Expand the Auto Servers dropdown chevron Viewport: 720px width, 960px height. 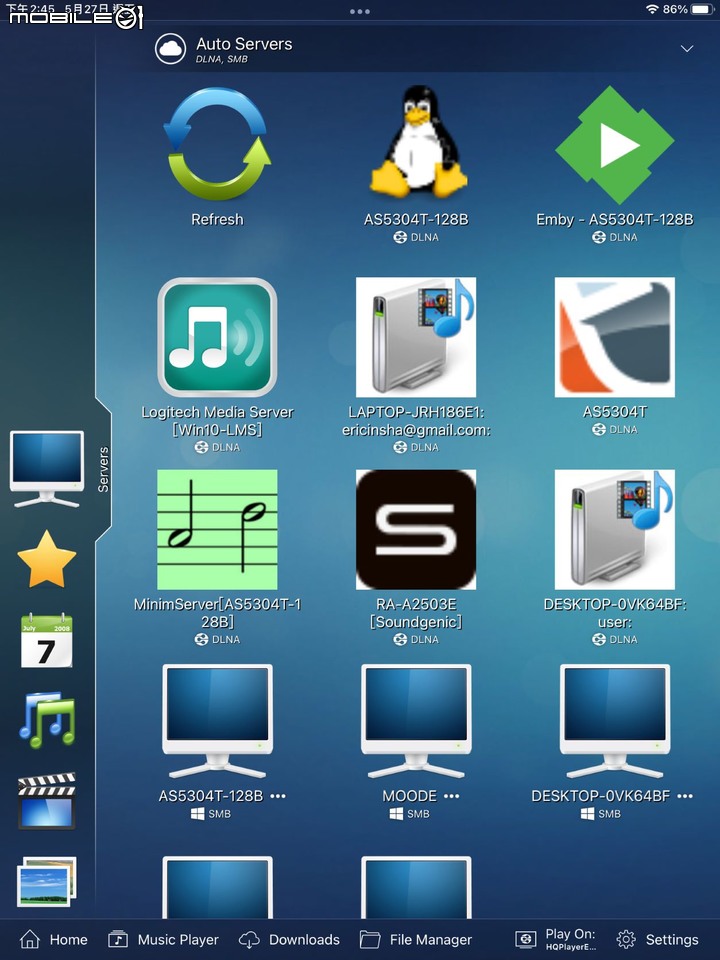point(687,48)
